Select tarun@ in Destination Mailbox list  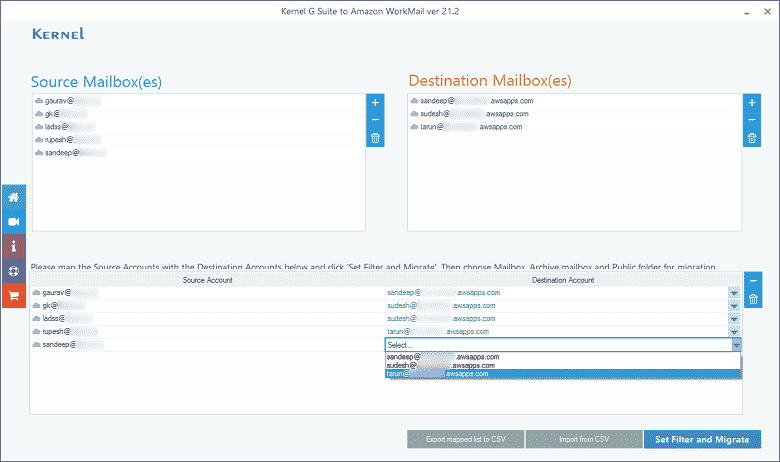574,127
